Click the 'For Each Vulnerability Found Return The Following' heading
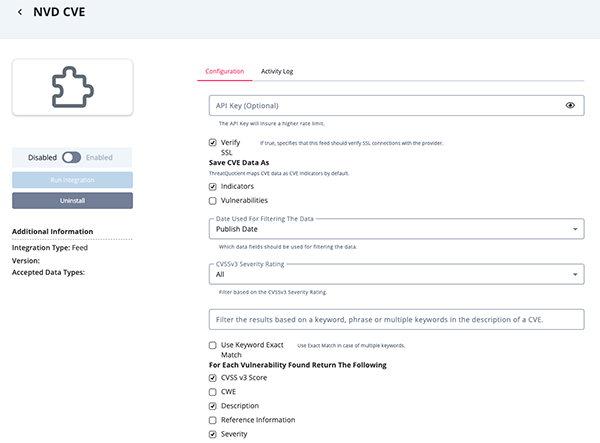The image size is (600, 443). (x=298, y=365)
